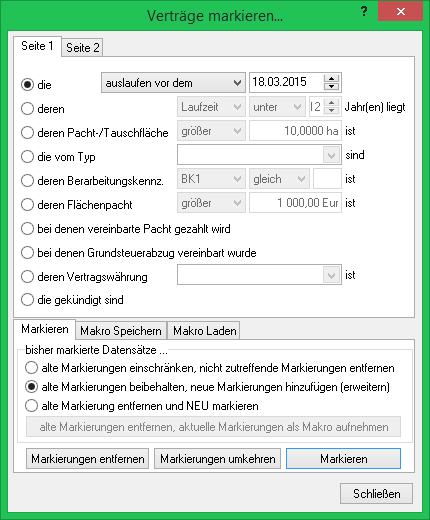Image resolution: width=430 pixels, height=520 pixels.
Task: Click the Berarbeitungskennz. value field
Action: point(327,179)
